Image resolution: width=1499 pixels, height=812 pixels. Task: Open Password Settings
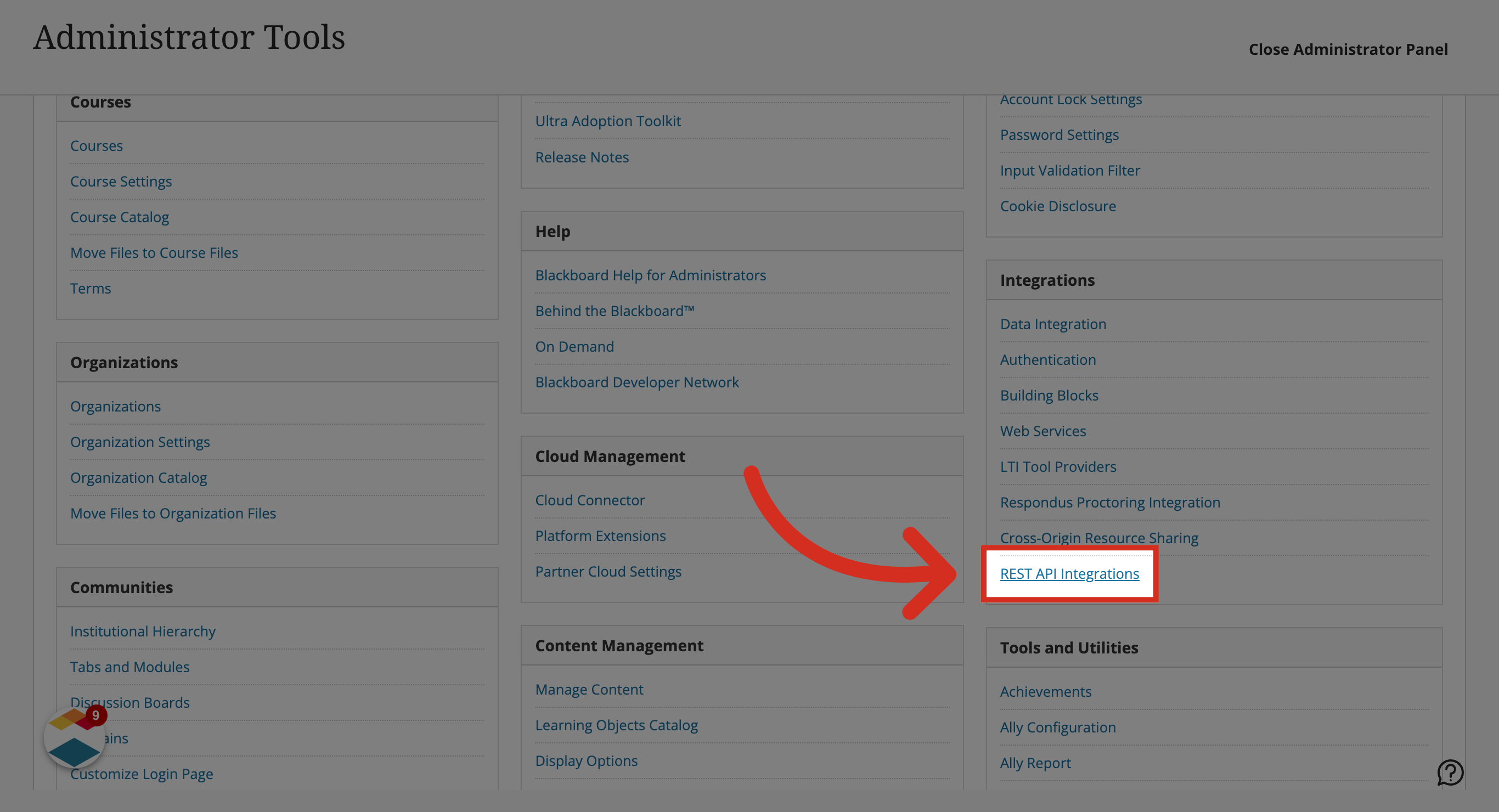point(1059,134)
